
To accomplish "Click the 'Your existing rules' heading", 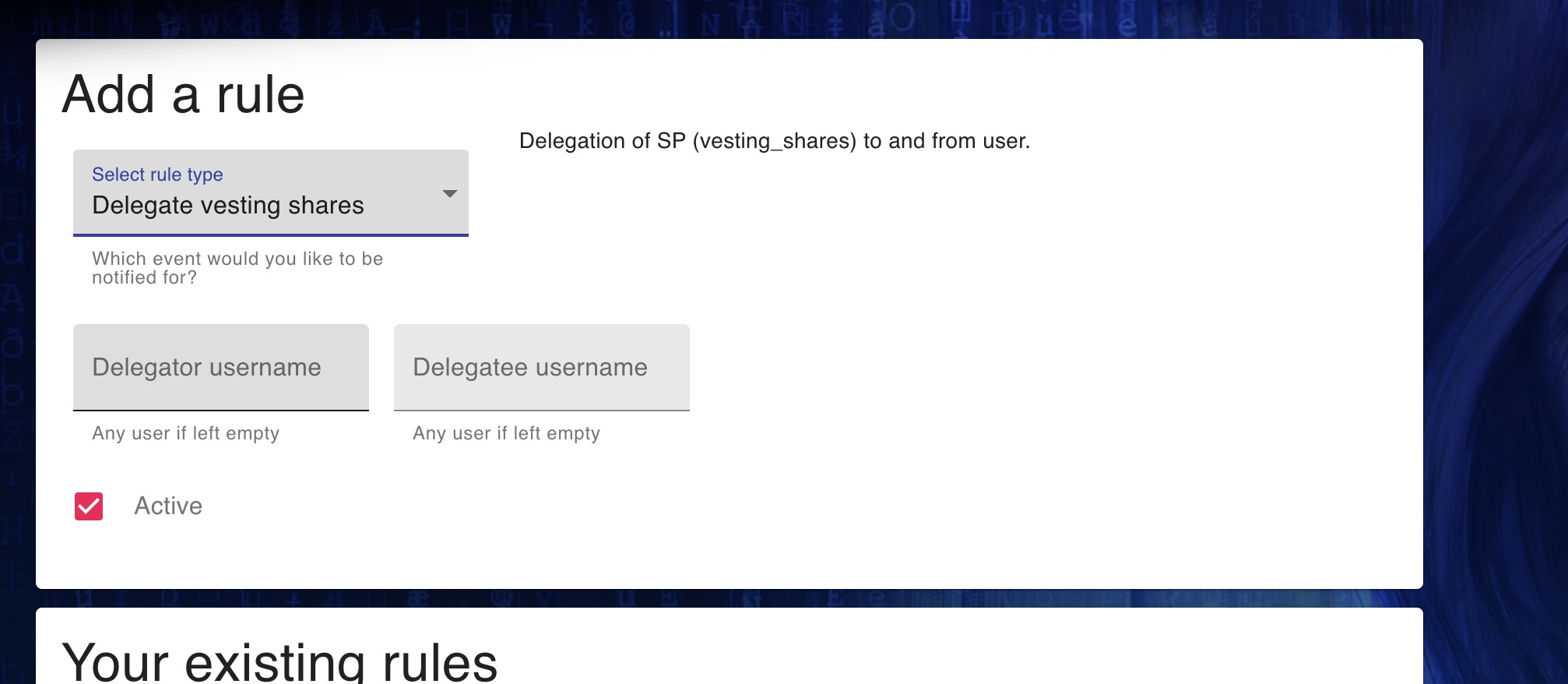I will (279, 663).
